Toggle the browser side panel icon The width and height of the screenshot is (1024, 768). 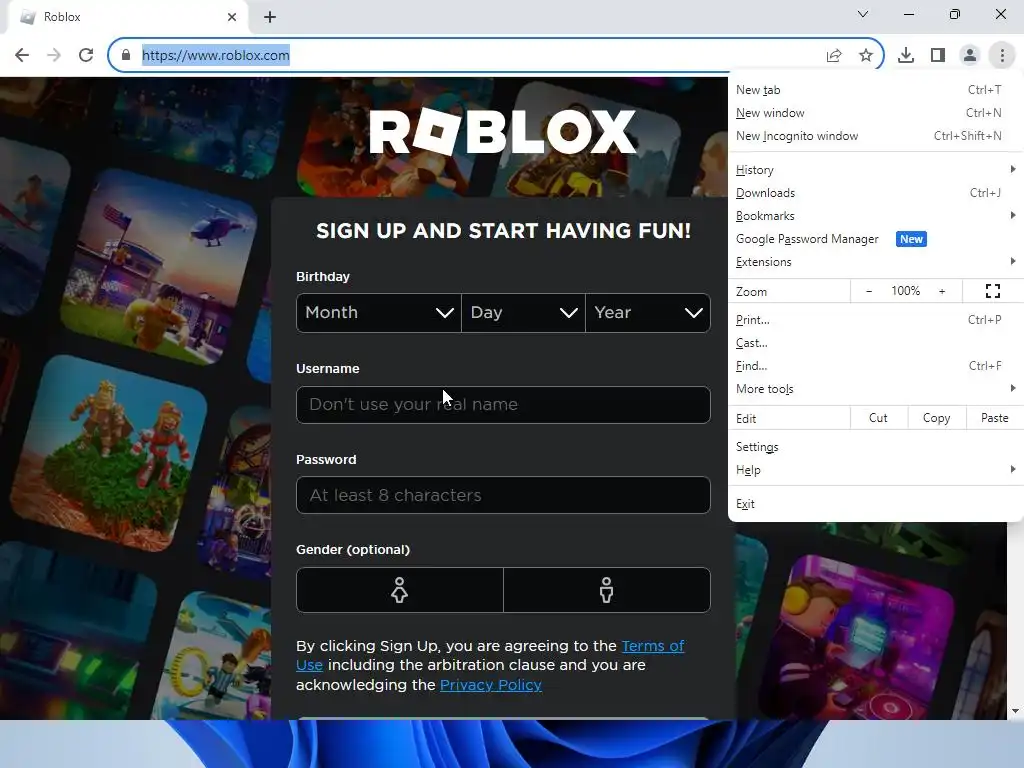[938, 55]
